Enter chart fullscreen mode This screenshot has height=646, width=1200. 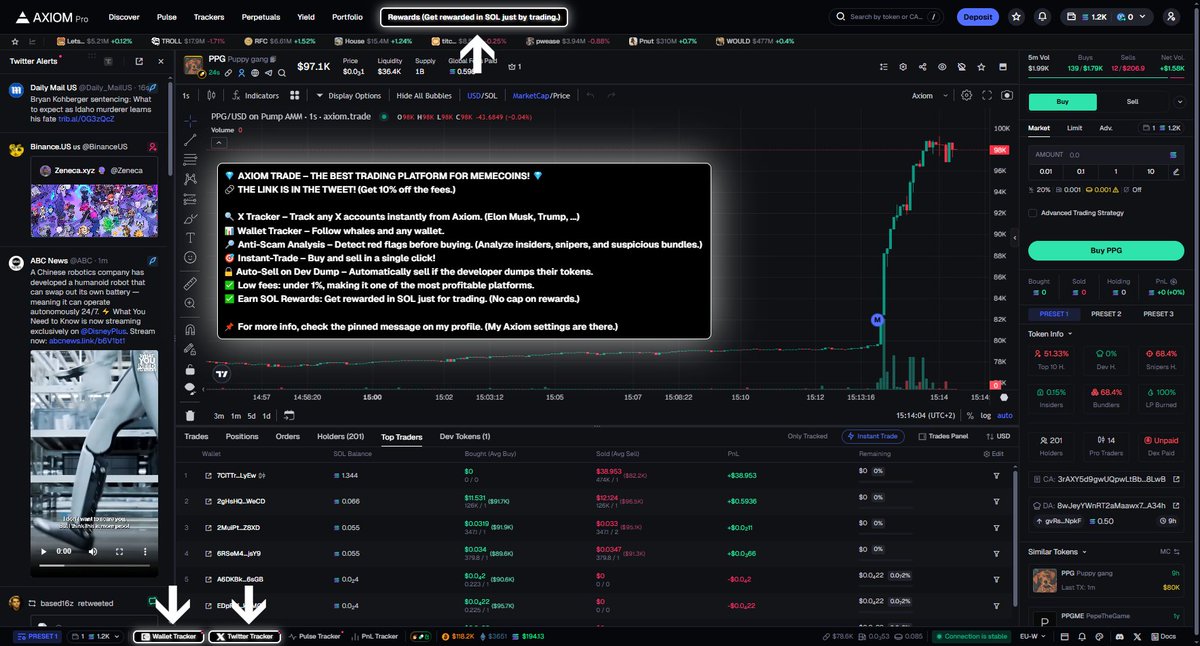pos(987,95)
